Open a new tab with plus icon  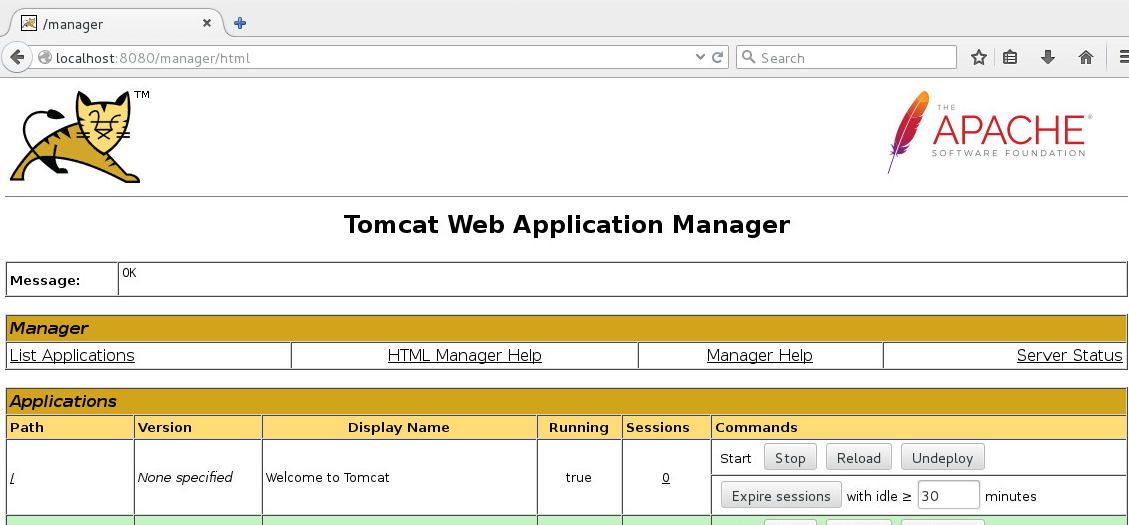240,23
